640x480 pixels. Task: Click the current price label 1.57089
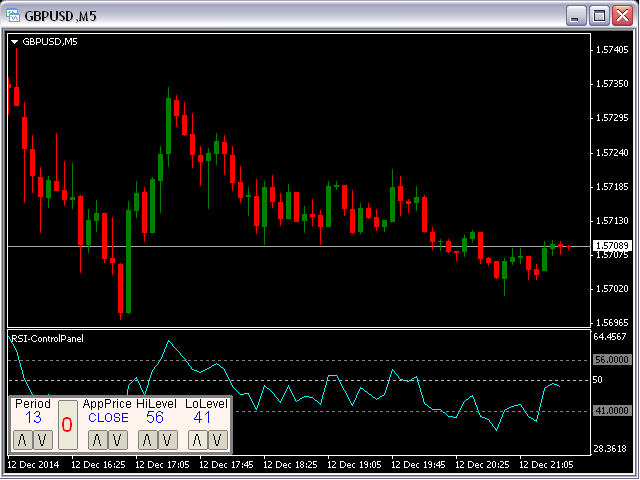tap(612, 246)
